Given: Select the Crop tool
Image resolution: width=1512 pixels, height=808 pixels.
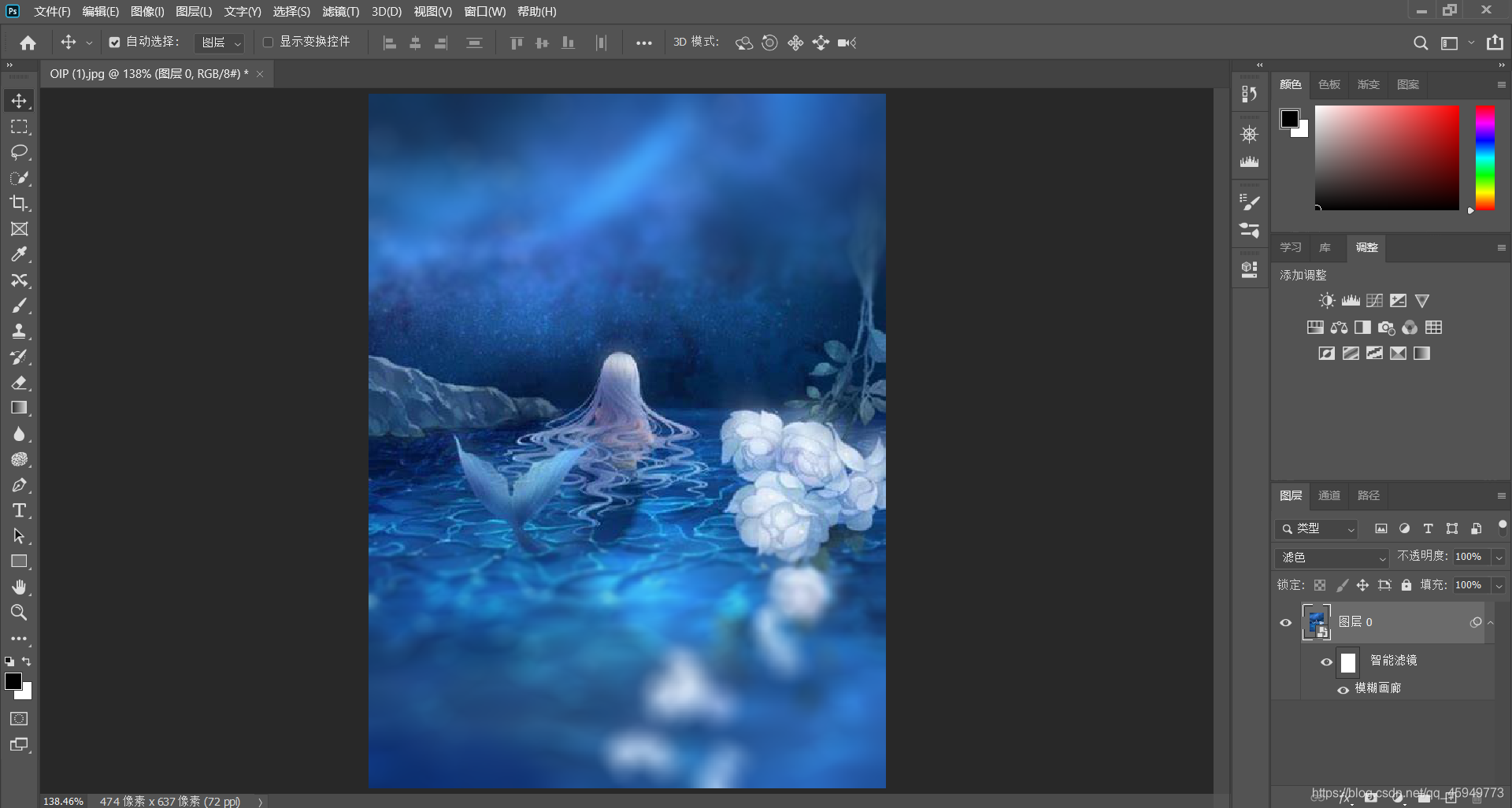Looking at the screenshot, I should pos(19,203).
